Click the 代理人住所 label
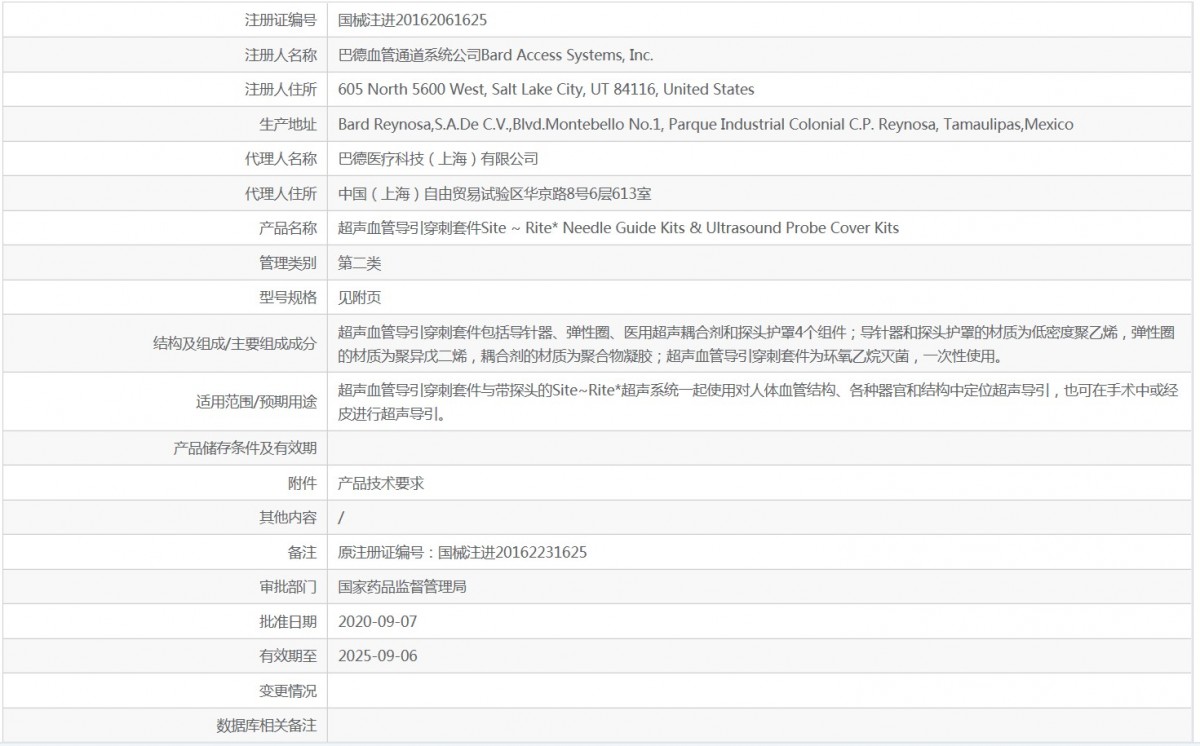The height and width of the screenshot is (746, 1200). tap(281, 193)
